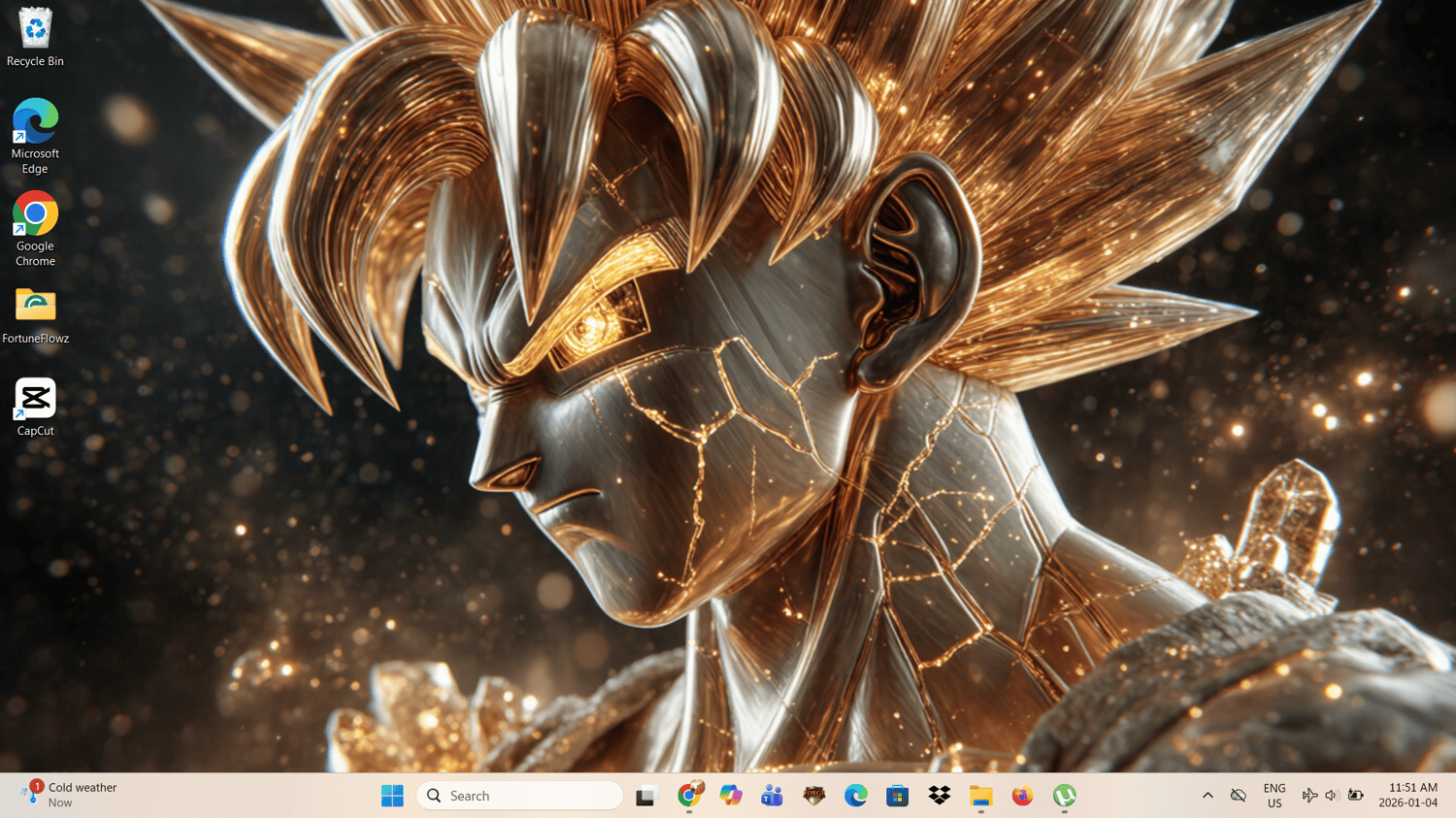Select the FortuneFlowz folder on desktop
The image size is (1456, 818).
pos(35,316)
